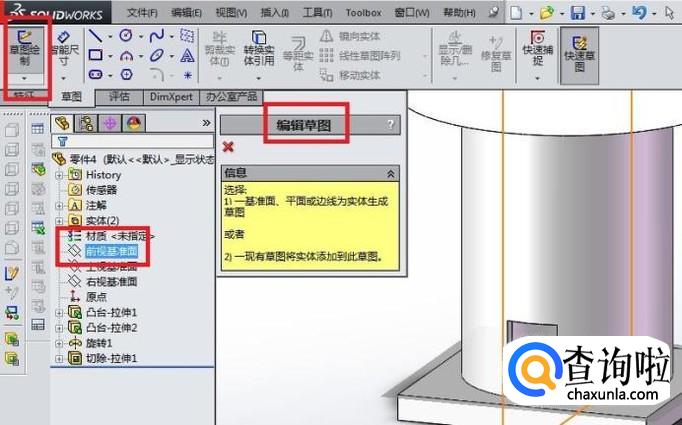
Task: Select the Point sketch tool
Action: click(187, 75)
